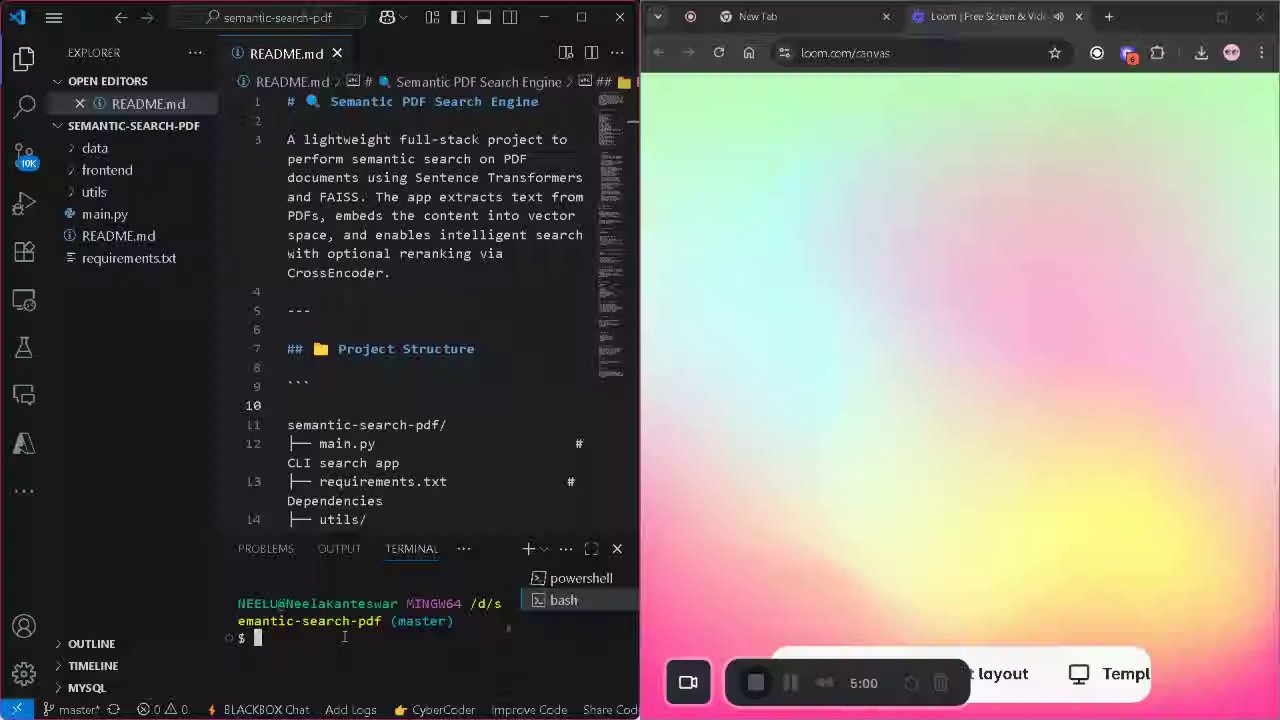Expand the MYSQL section
1280x720 pixels.
pyautogui.click(x=87, y=688)
